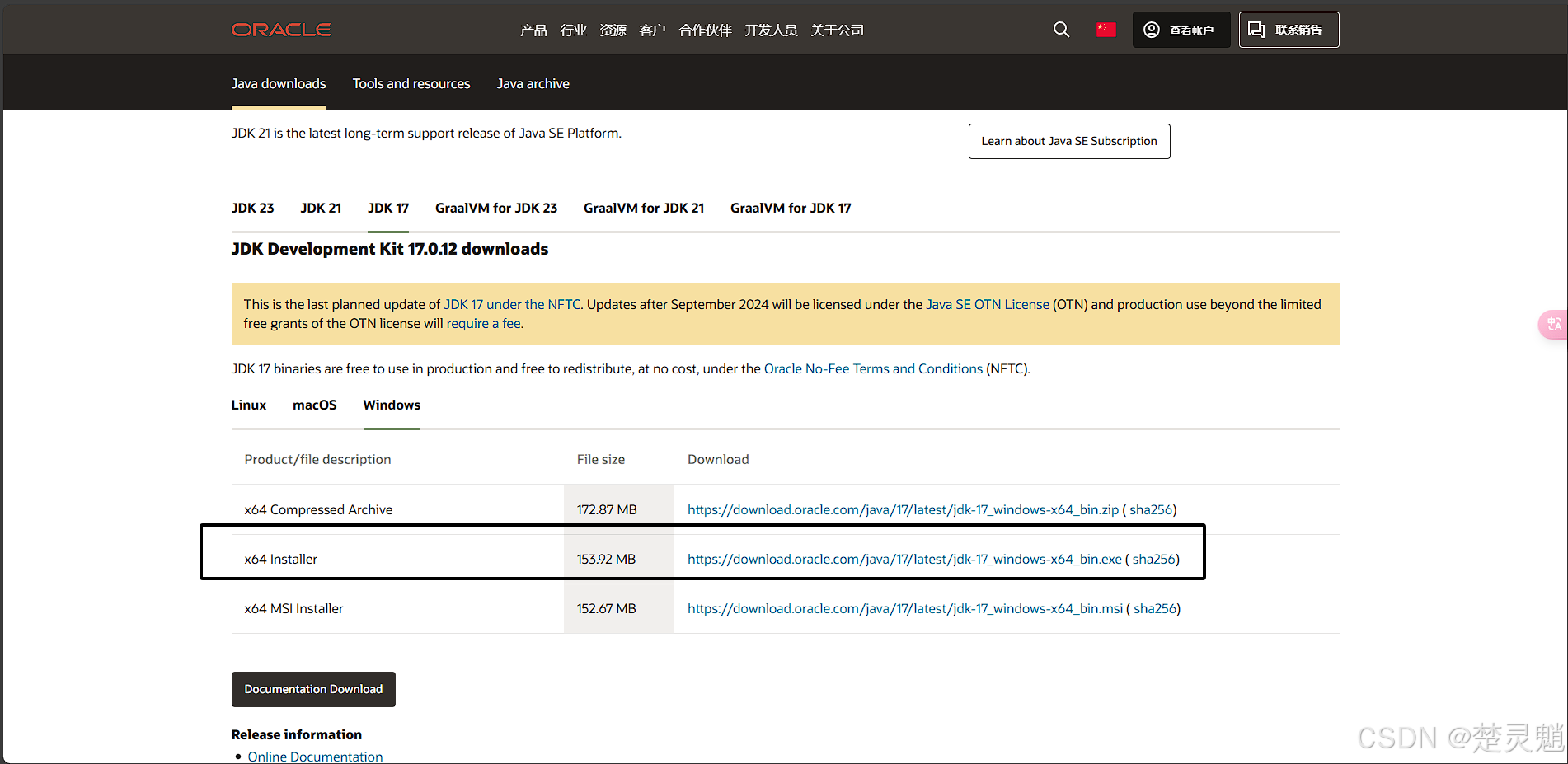Viewport: 1568px width, 764px height.
Task: Click the require a fee link
Action: click(484, 323)
